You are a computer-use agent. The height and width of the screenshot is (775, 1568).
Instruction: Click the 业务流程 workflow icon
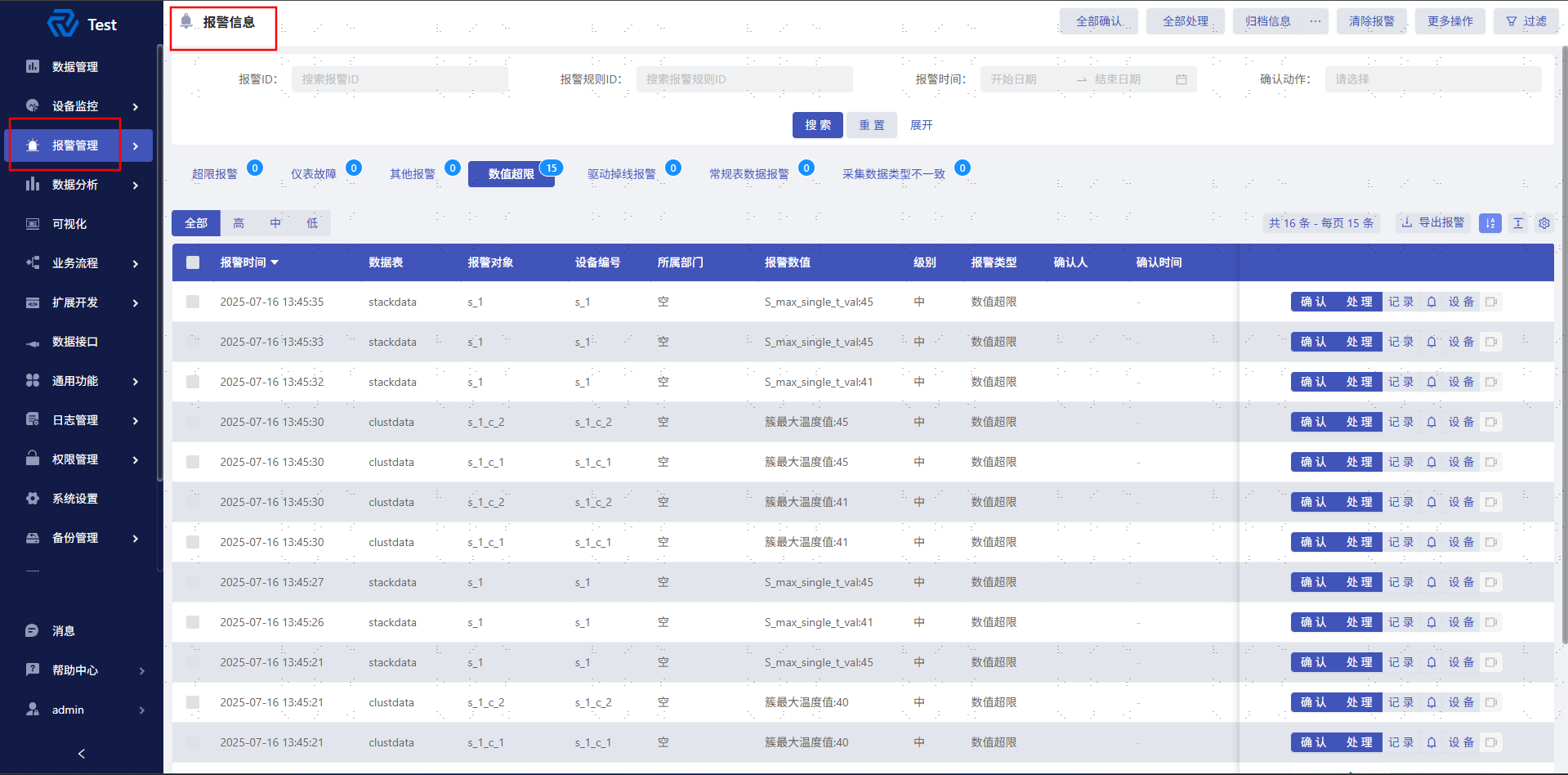click(33, 263)
